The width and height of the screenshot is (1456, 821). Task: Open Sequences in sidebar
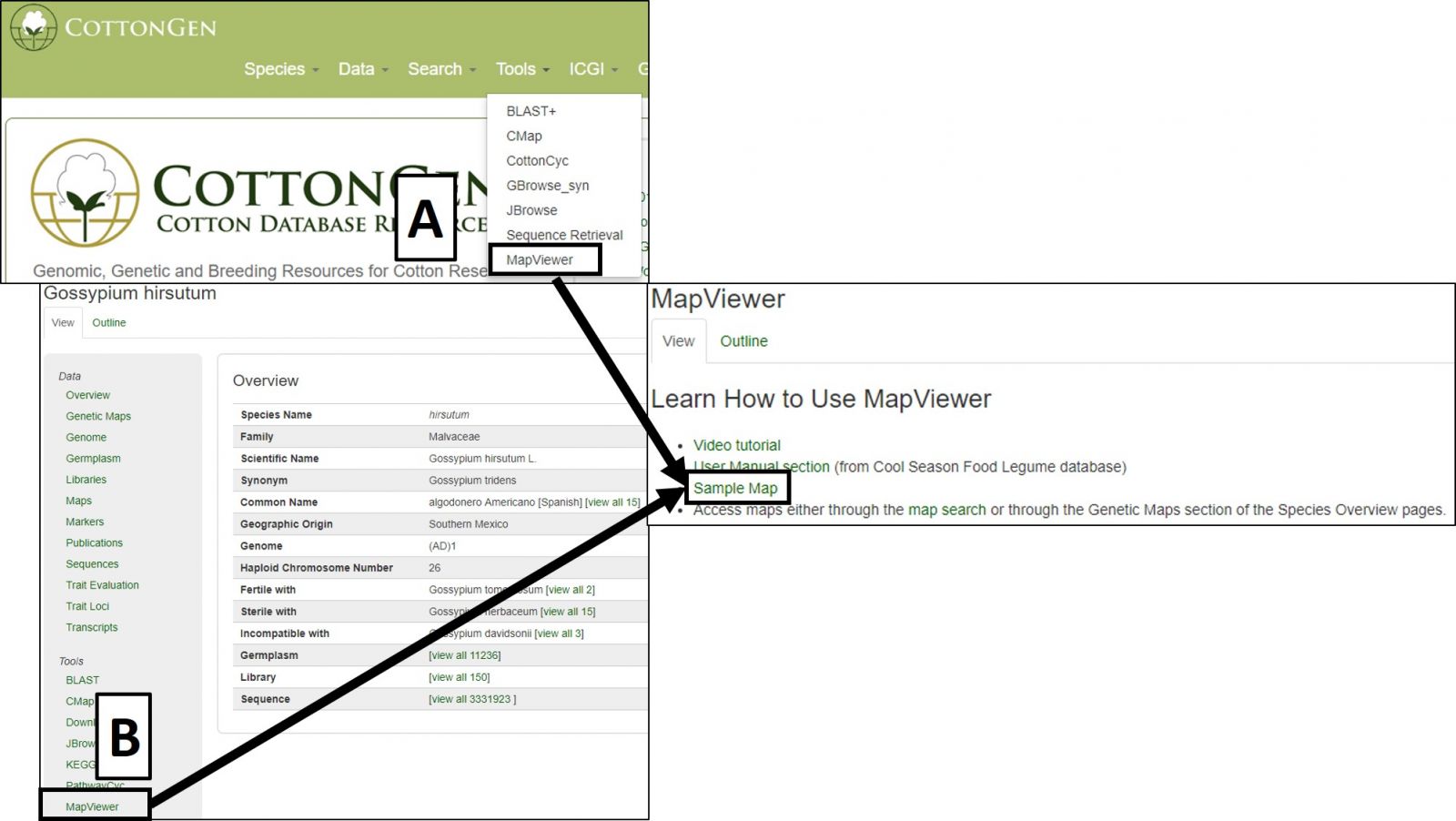tap(92, 563)
